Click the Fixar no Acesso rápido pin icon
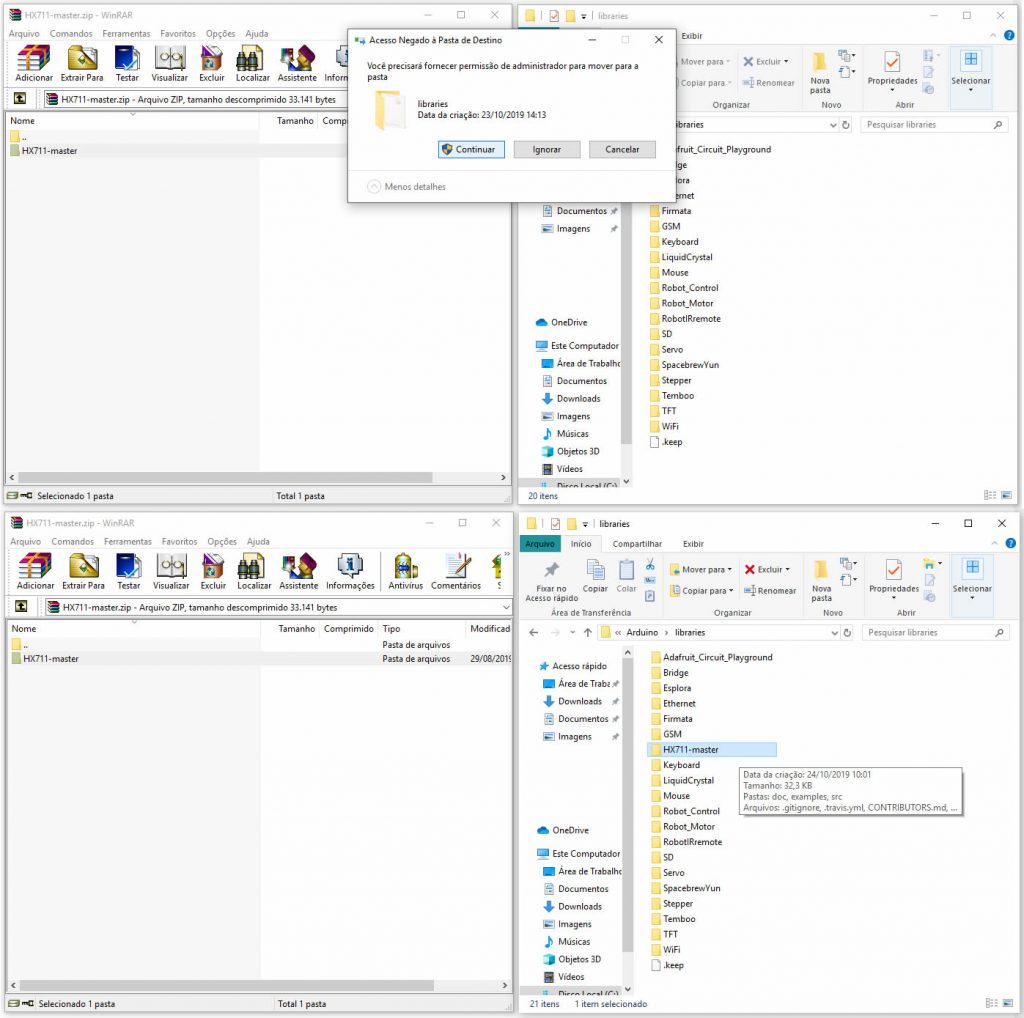Screen dimensions: 1024x1018 pos(552,581)
